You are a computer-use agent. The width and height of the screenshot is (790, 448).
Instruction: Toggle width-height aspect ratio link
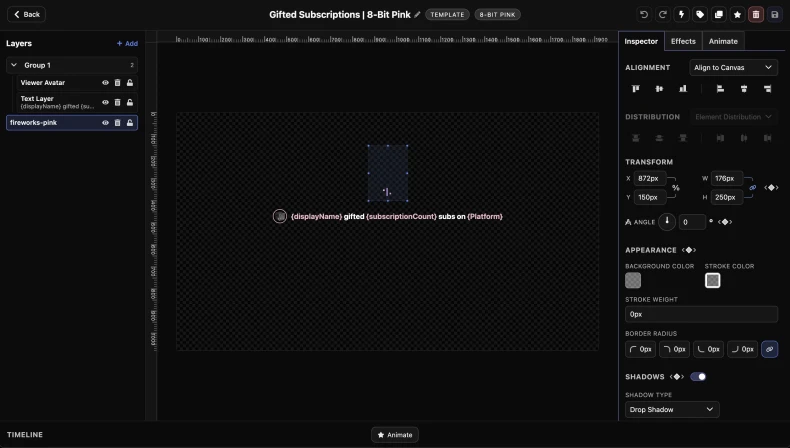[x=753, y=188]
